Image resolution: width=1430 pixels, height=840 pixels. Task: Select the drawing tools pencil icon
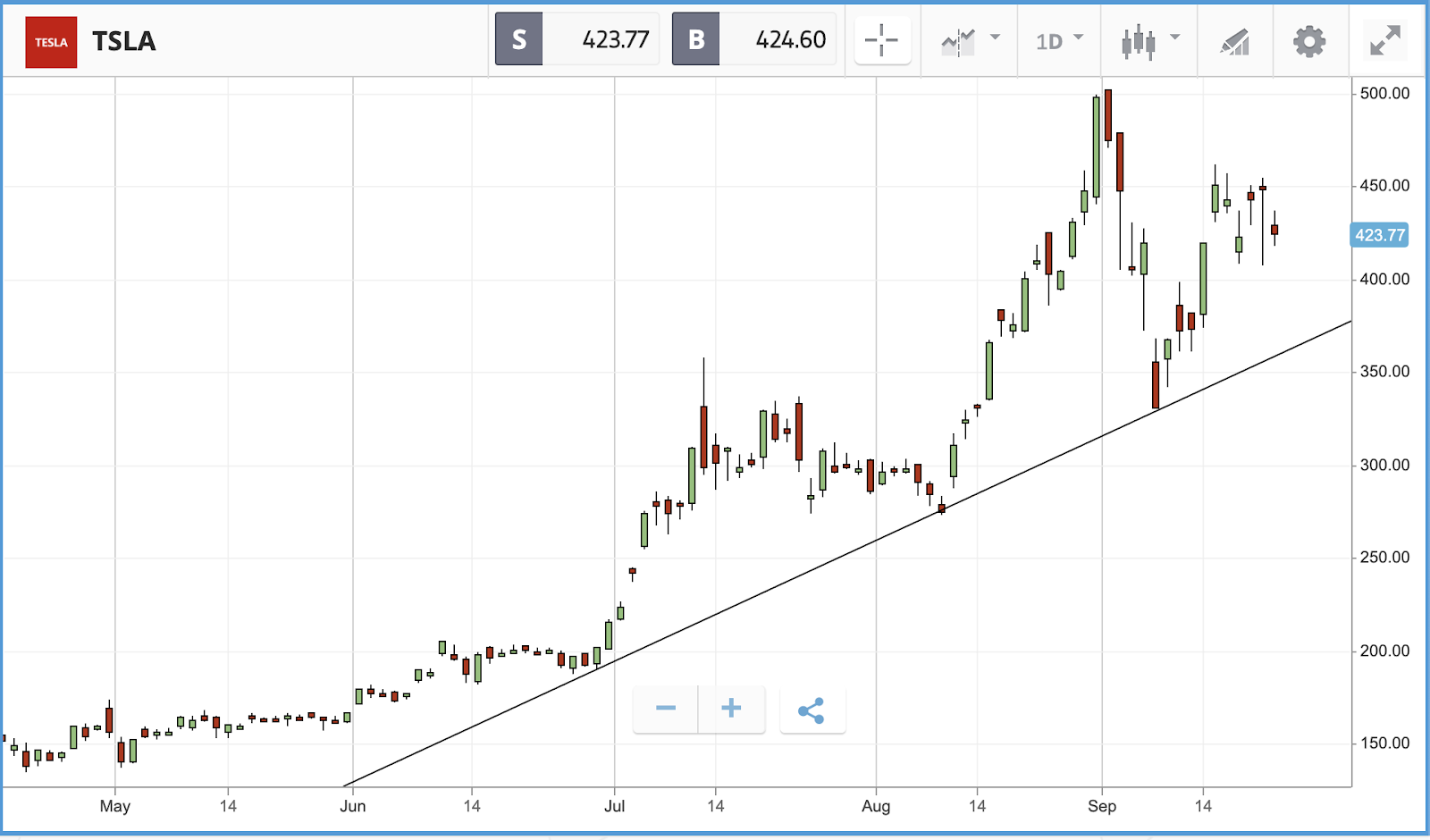1234,42
